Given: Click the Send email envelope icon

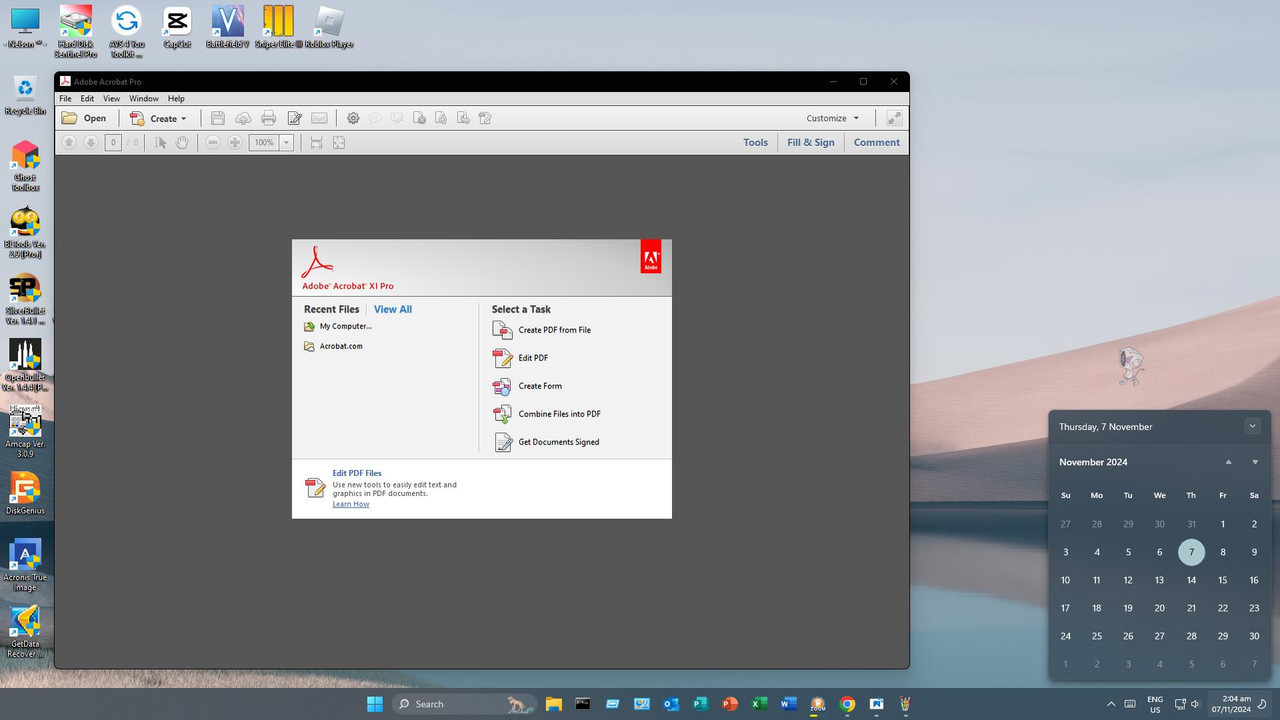Looking at the screenshot, I should (x=319, y=118).
